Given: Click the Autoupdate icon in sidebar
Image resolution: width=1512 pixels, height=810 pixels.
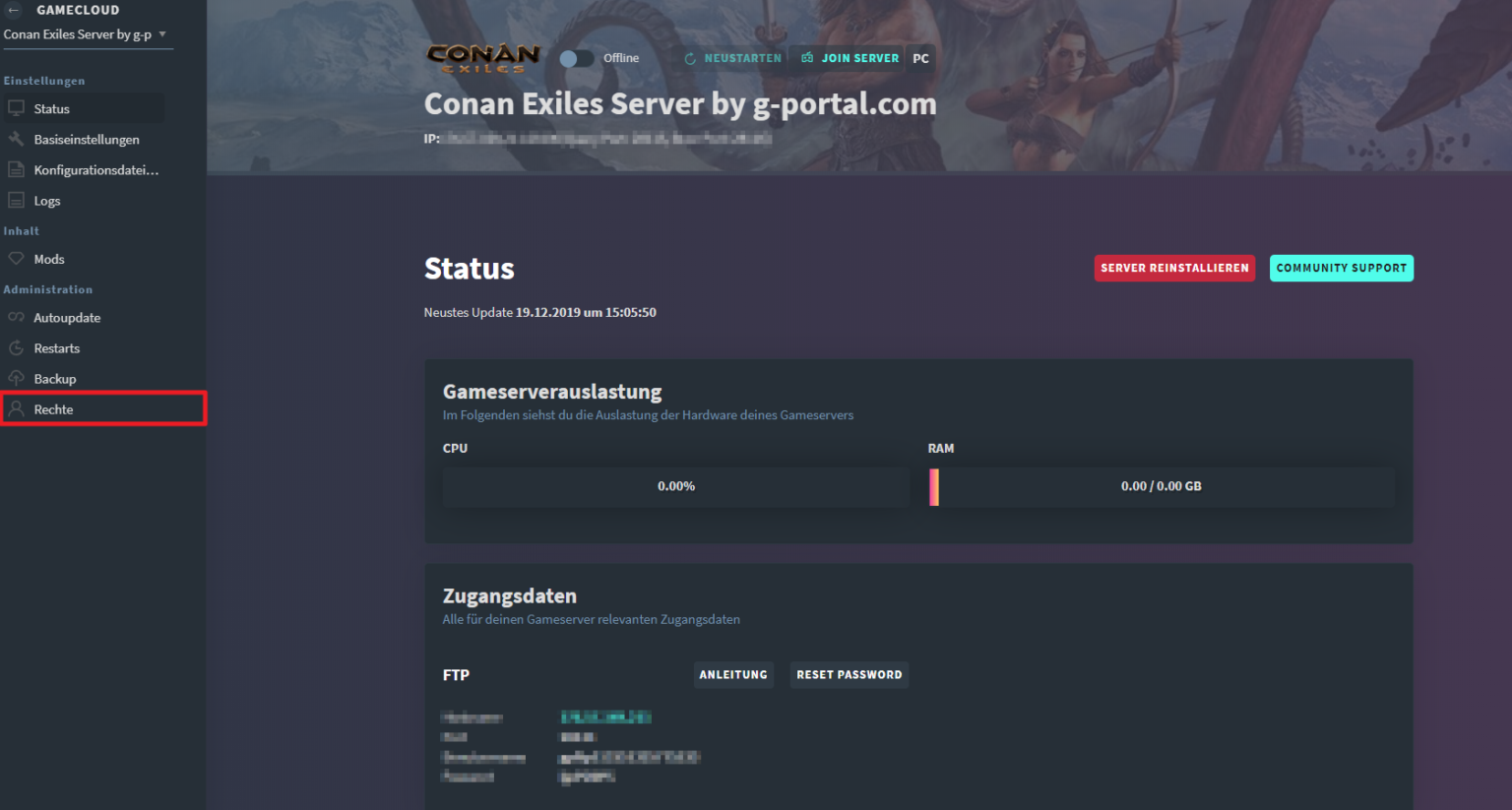Looking at the screenshot, I should pos(16,317).
